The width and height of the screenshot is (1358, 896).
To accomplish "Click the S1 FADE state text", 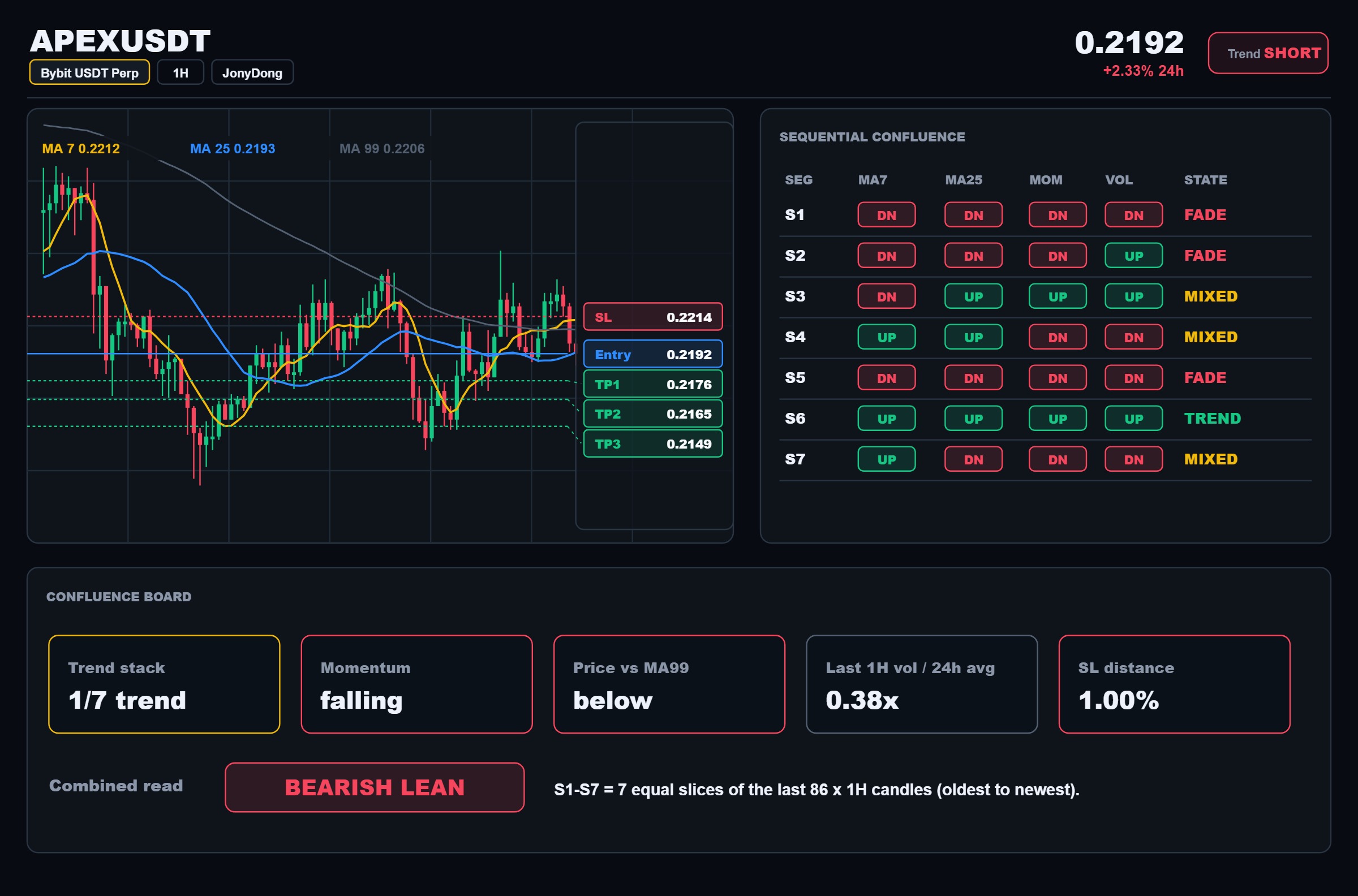I will [1205, 215].
